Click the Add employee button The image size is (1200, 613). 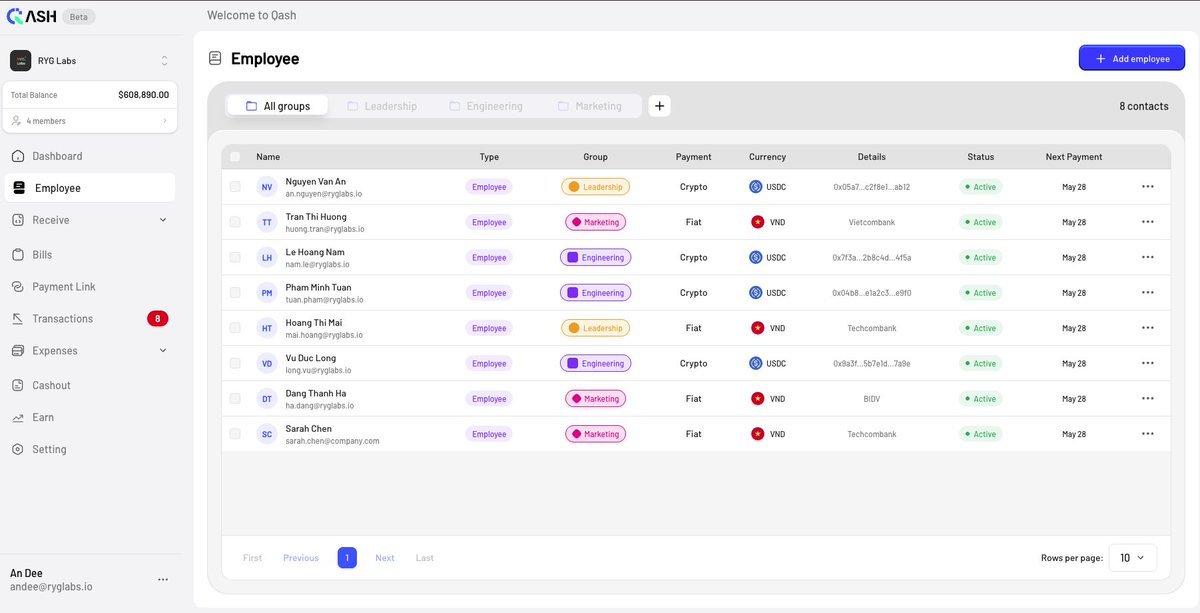(x=1132, y=58)
